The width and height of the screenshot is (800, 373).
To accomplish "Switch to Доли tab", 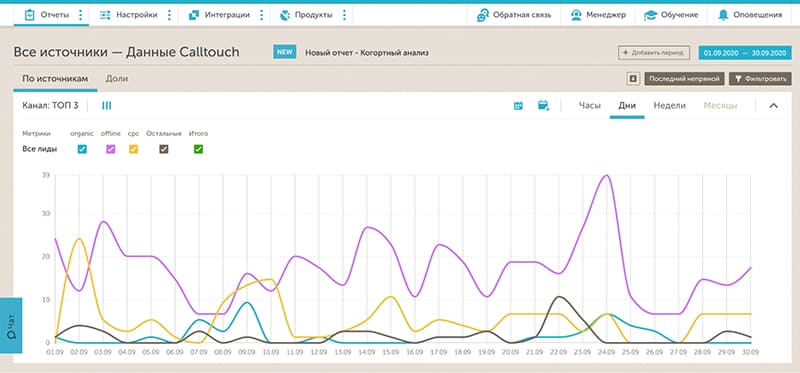I will pyautogui.click(x=117, y=79).
